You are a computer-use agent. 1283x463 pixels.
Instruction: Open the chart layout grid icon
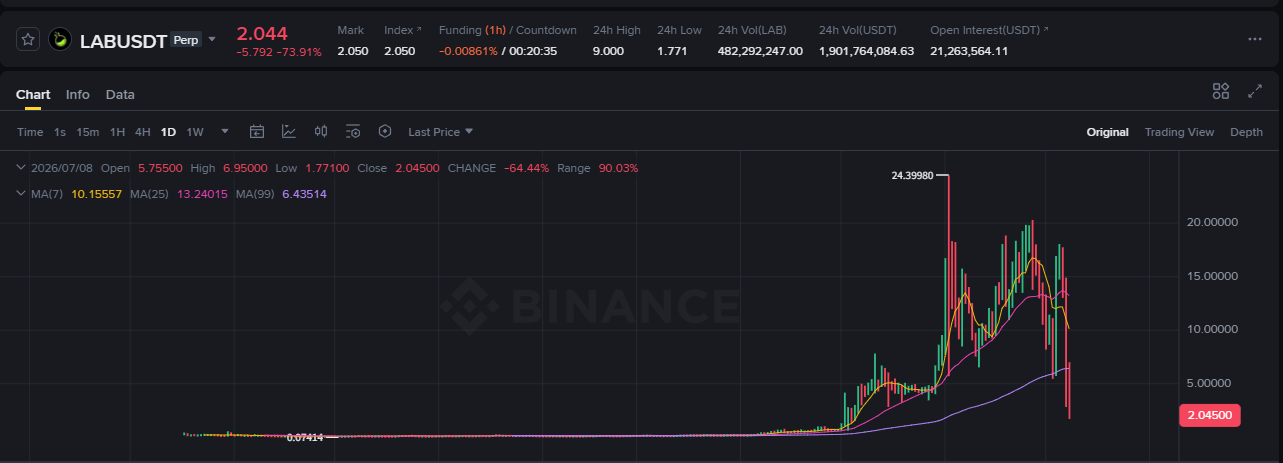(1221, 92)
